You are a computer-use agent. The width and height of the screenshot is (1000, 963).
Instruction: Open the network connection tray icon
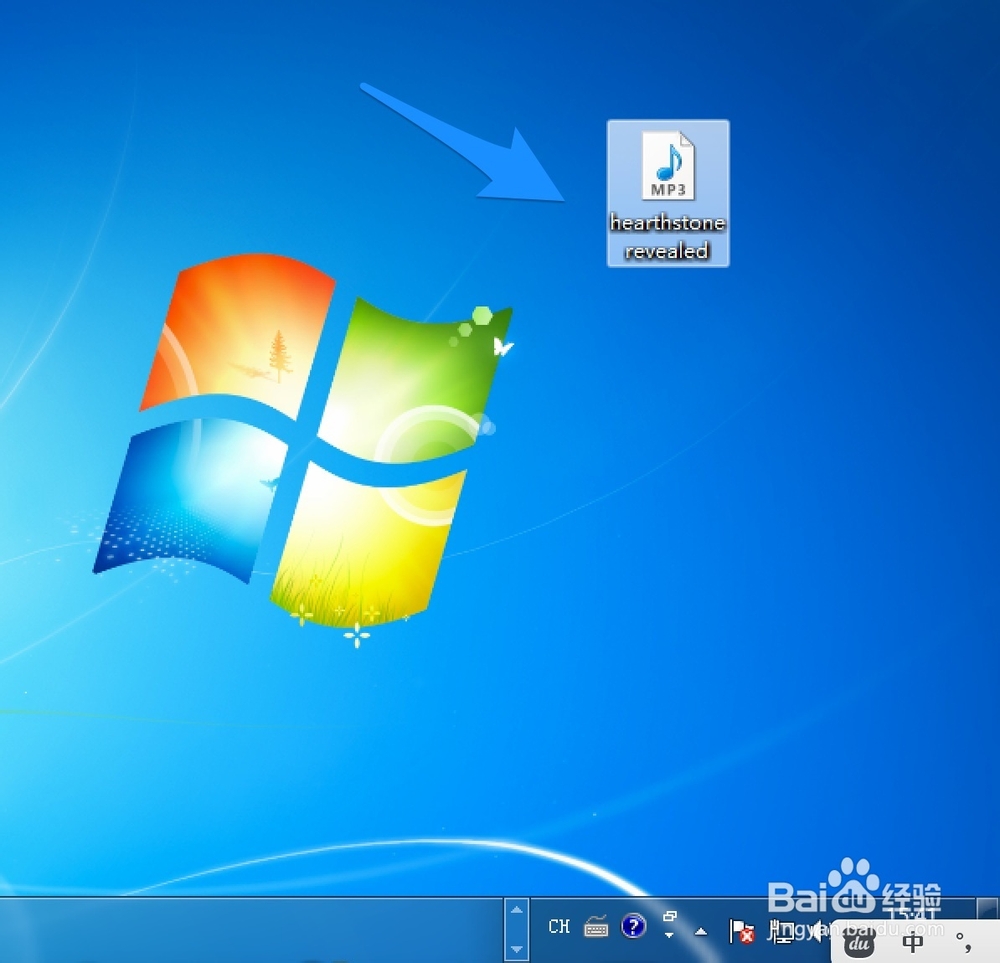pyautogui.click(x=781, y=931)
